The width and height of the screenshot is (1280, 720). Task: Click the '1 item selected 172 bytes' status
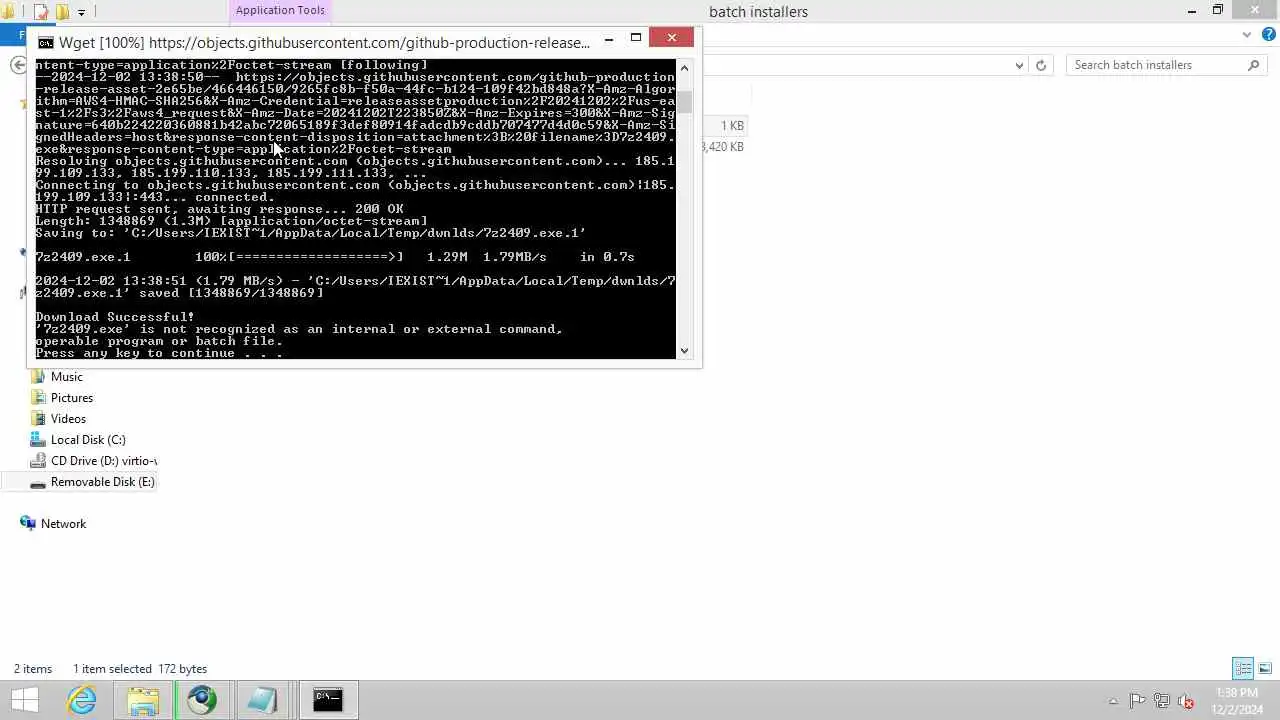[140, 669]
